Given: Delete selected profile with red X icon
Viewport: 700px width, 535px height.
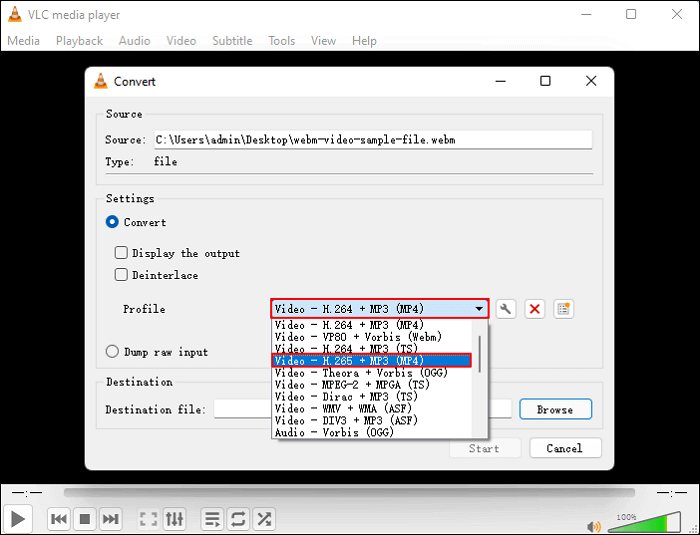Looking at the screenshot, I should [x=535, y=309].
